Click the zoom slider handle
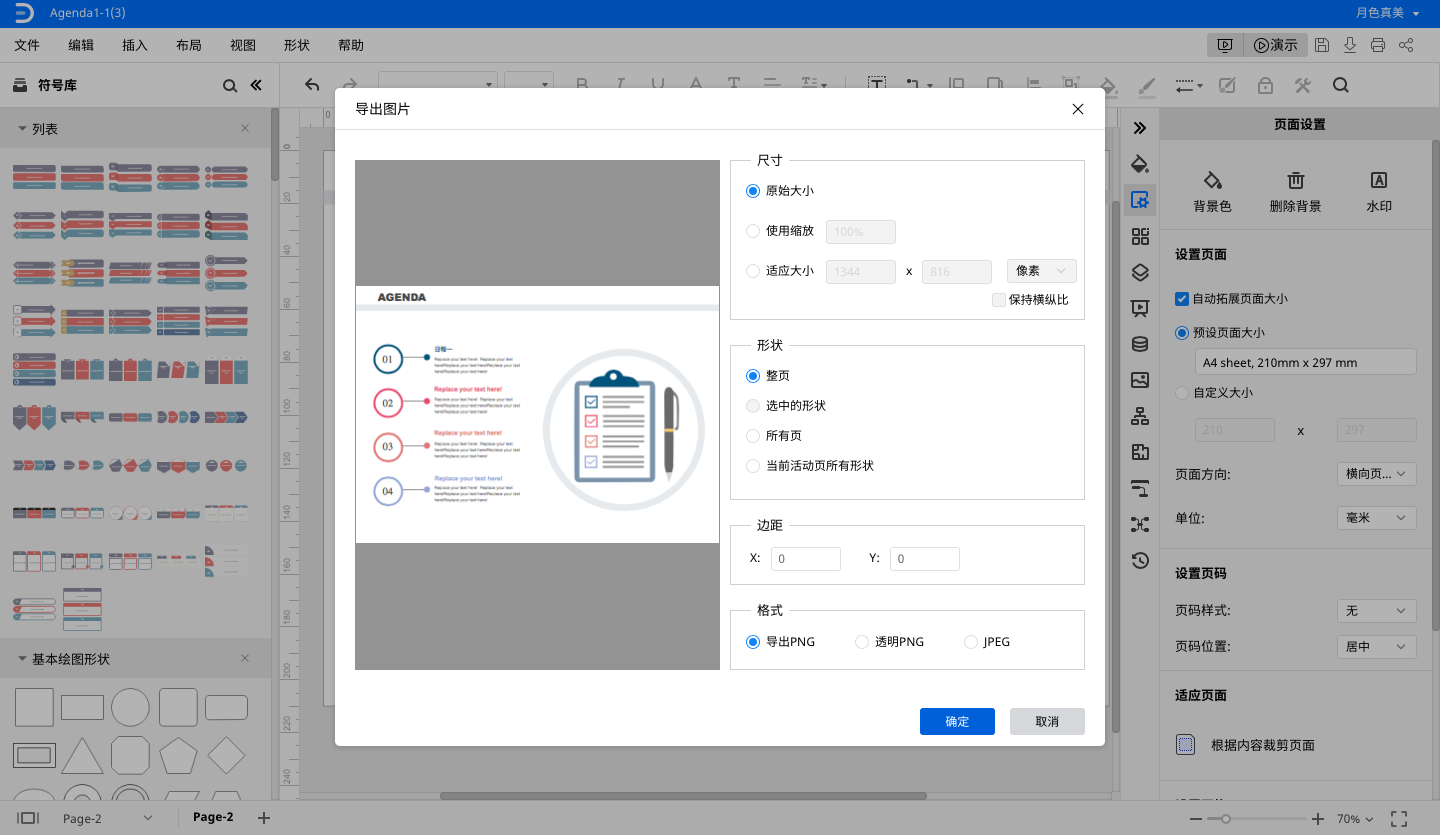 1226,819
